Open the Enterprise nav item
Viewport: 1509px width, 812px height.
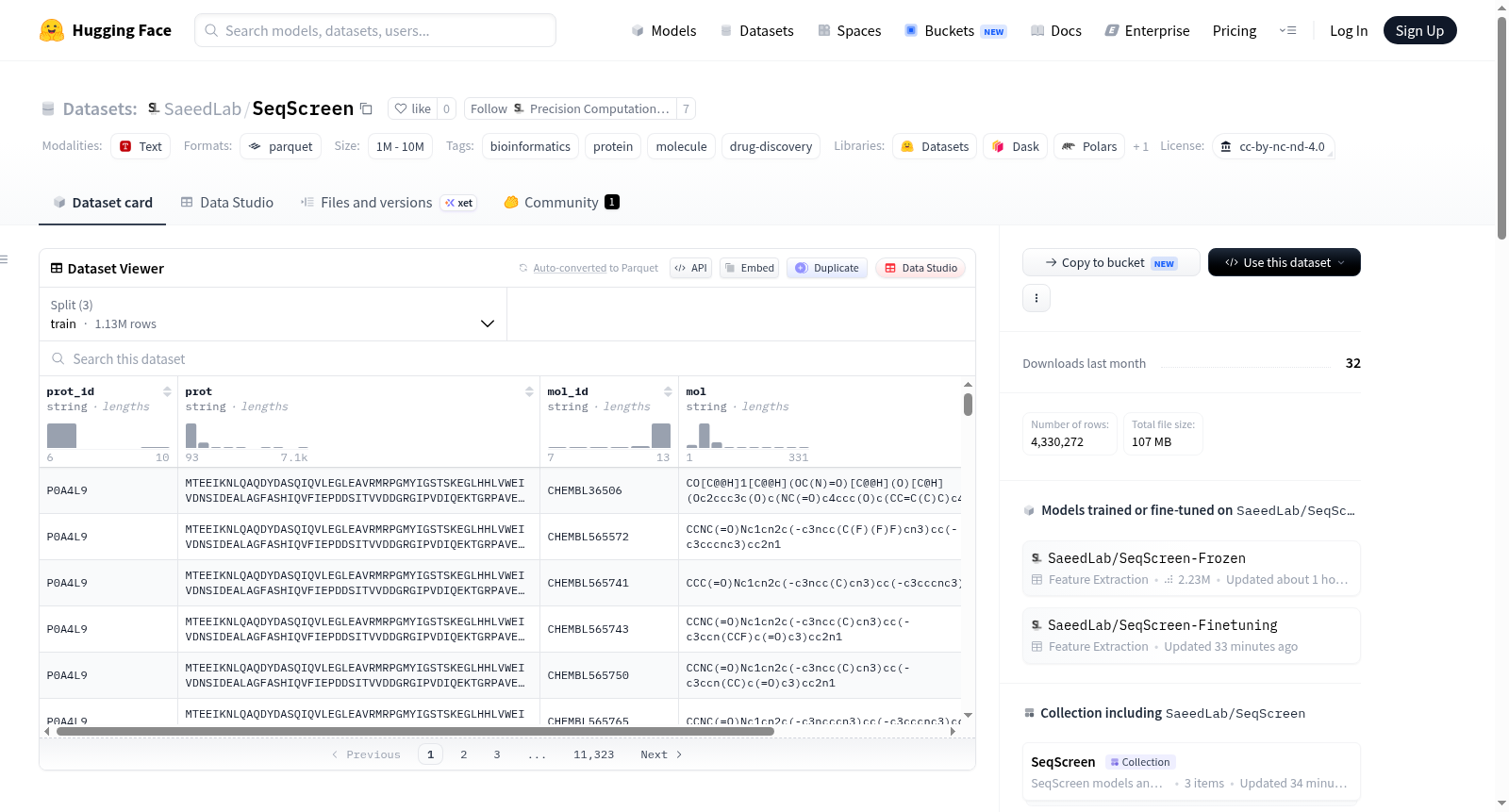1147,30
